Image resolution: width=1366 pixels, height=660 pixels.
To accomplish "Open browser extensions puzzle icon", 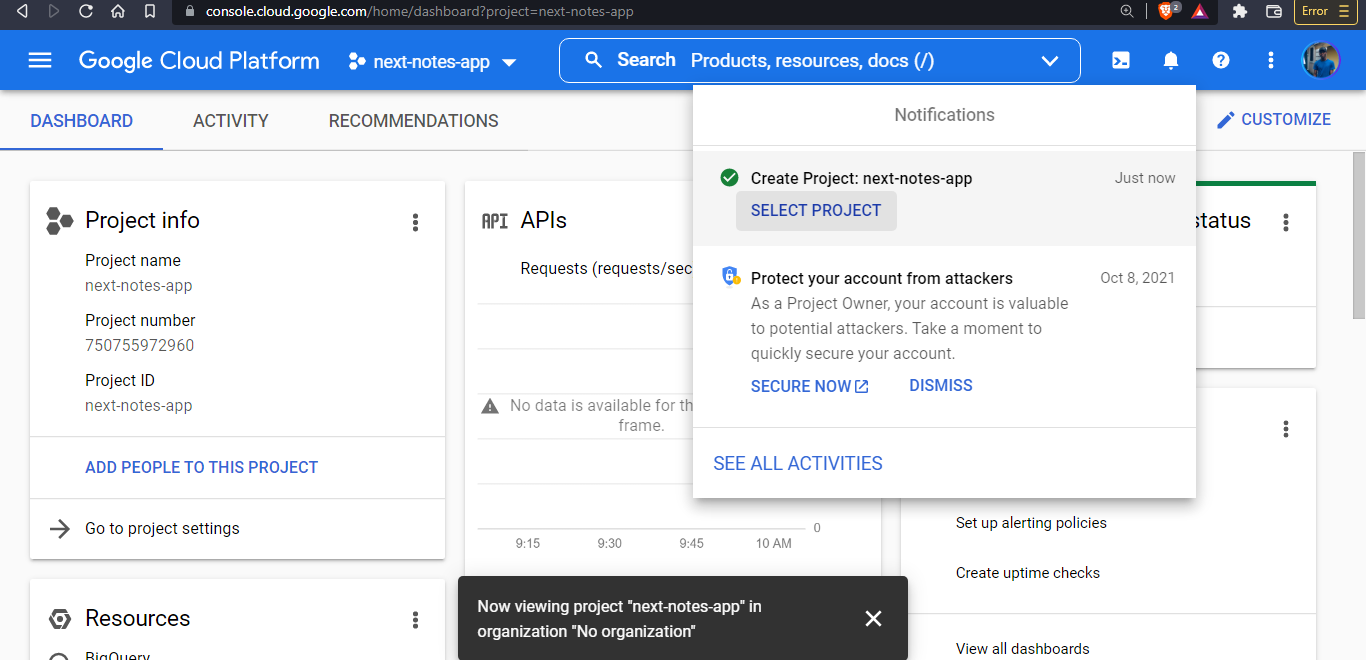I will (x=1240, y=11).
